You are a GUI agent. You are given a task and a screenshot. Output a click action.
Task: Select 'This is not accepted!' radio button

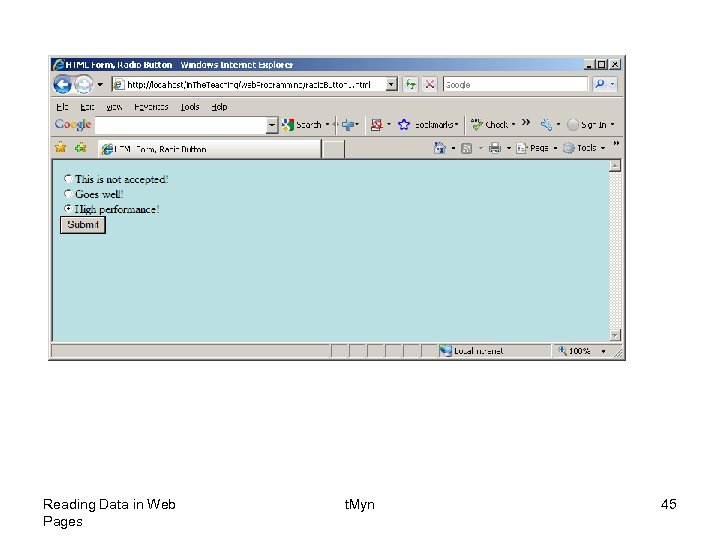pyautogui.click(x=68, y=179)
